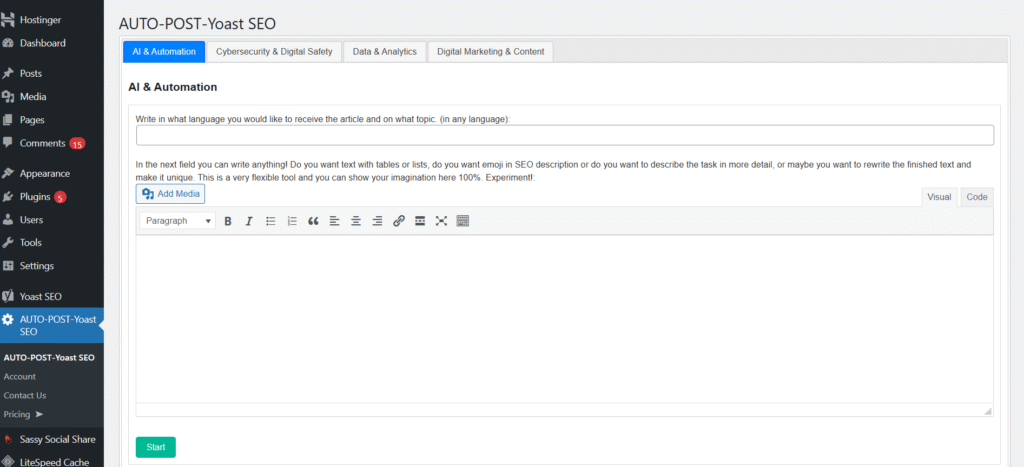Screen dimensions: 1024x467
Task: Select the AI & Automation tab
Action: pyautogui.click(x=164, y=52)
